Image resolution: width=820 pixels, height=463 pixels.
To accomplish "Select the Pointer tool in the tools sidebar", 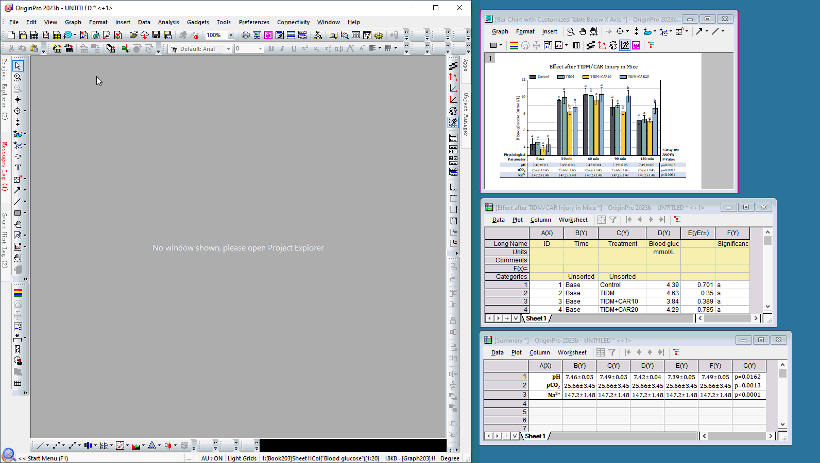I will [19, 66].
